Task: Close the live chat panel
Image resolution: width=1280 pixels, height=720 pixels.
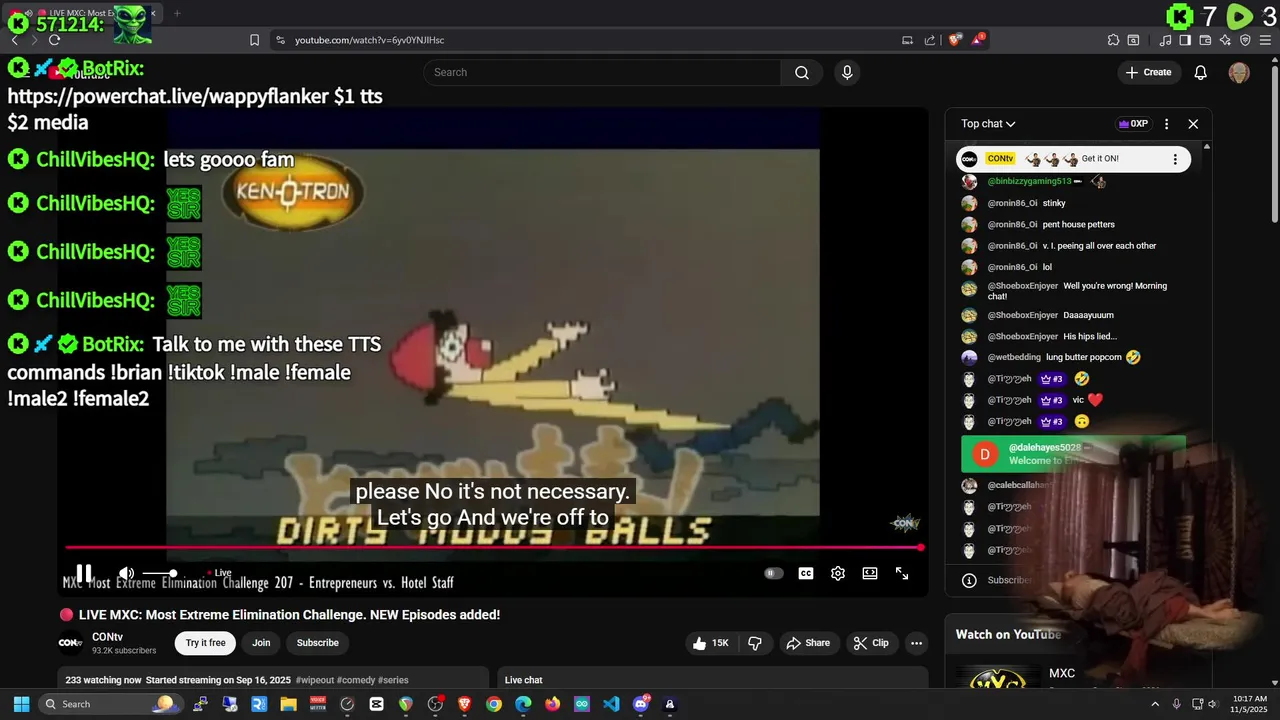Action: [x=1193, y=124]
